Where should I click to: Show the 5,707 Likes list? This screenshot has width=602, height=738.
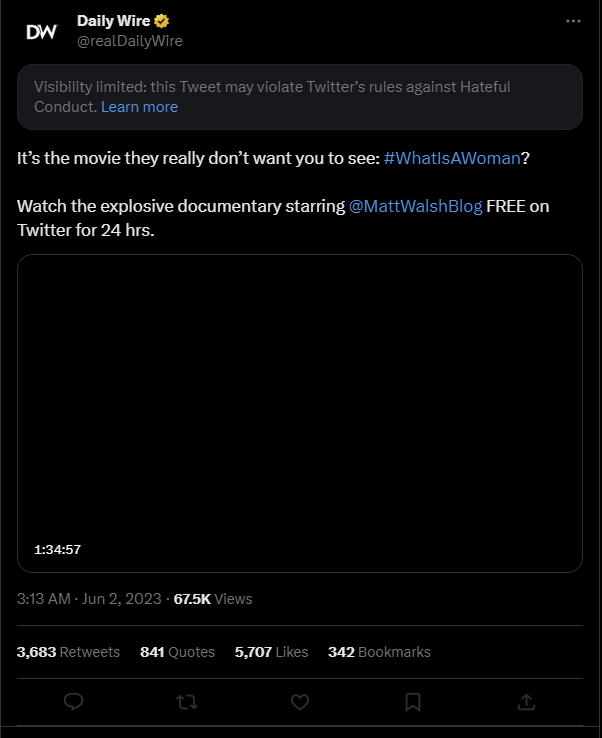pos(272,652)
